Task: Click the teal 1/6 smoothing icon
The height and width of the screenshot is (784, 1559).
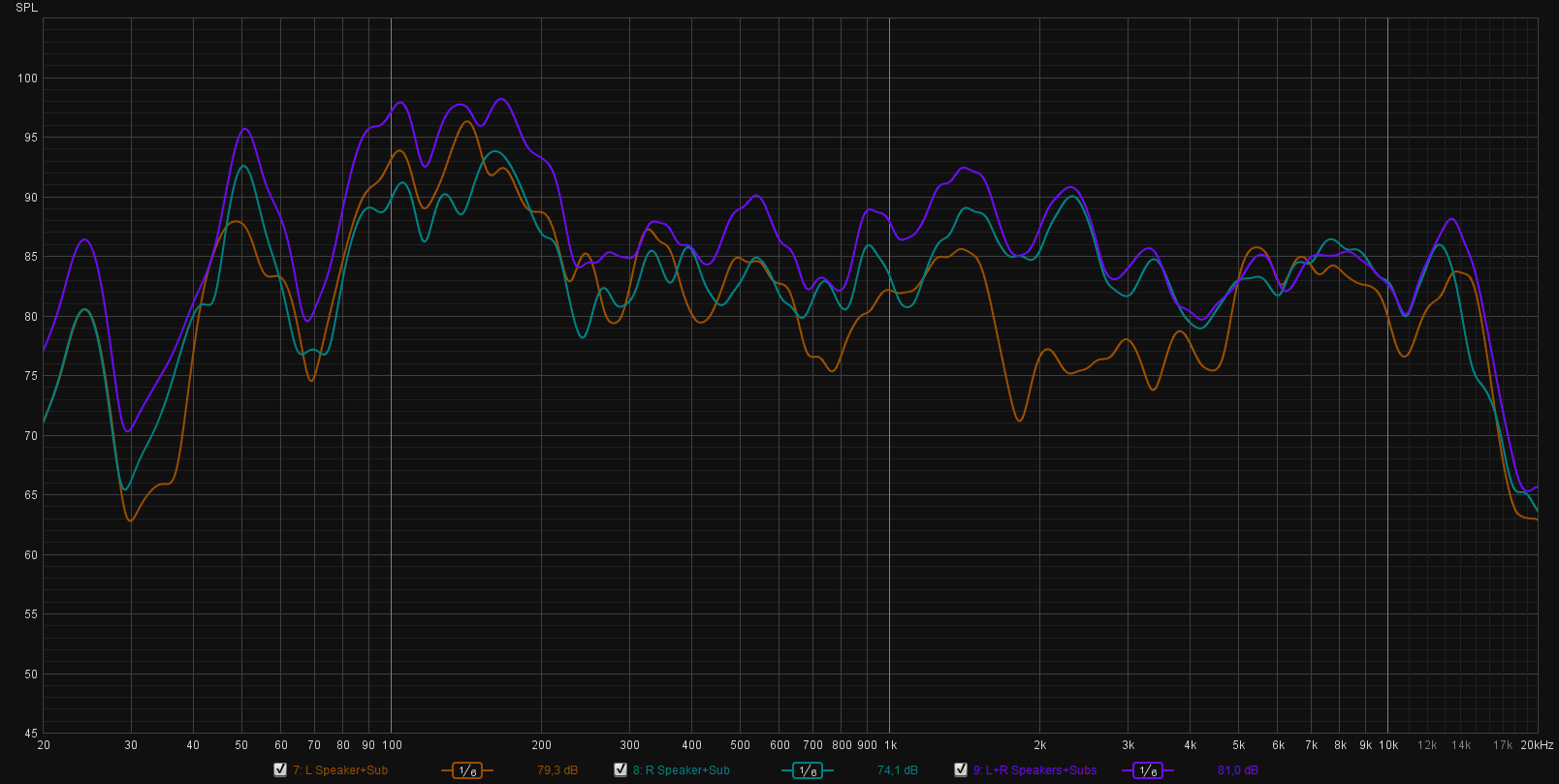Action: click(807, 770)
